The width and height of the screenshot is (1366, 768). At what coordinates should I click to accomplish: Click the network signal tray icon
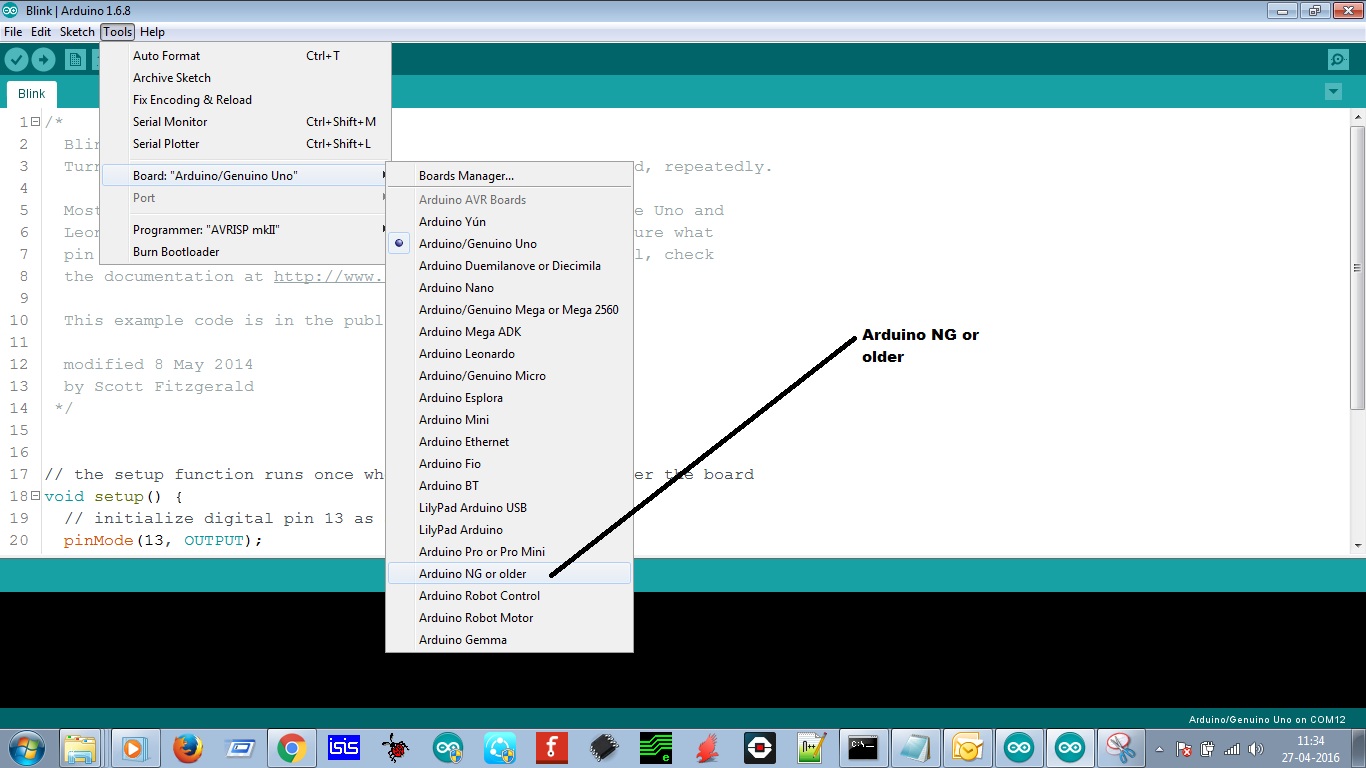1231,748
